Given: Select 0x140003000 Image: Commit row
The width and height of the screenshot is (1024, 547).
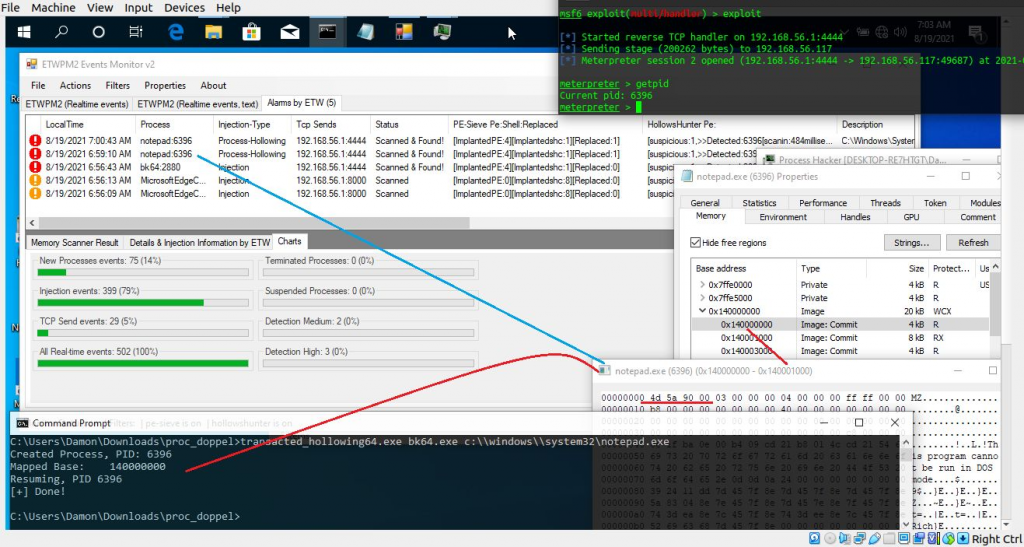Looking at the screenshot, I should (841, 351).
